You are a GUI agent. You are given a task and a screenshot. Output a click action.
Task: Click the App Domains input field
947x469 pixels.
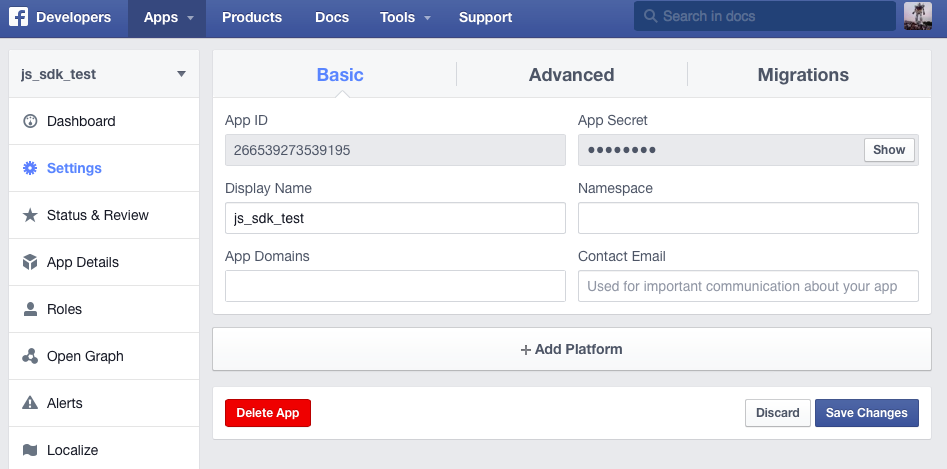tap(395, 286)
